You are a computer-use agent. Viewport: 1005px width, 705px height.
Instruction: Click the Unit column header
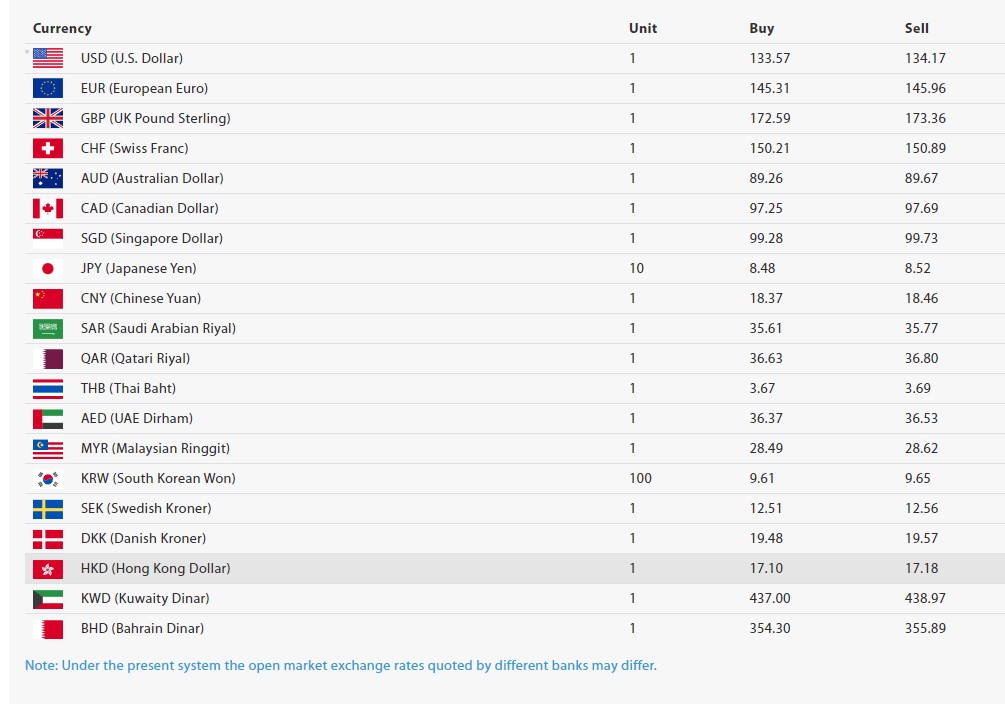click(x=643, y=28)
